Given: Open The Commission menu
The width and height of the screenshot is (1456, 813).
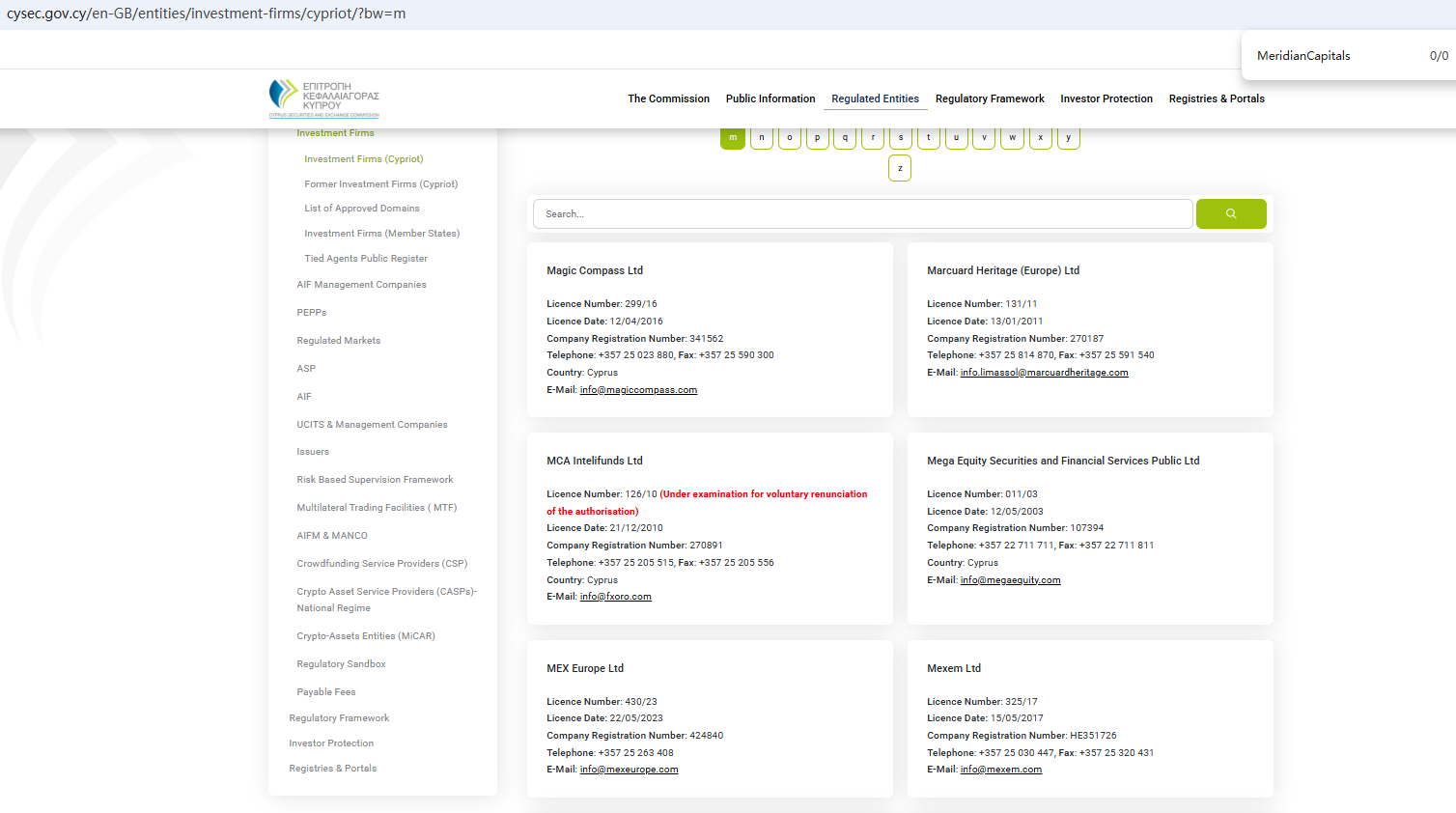Looking at the screenshot, I should coord(668,98).
